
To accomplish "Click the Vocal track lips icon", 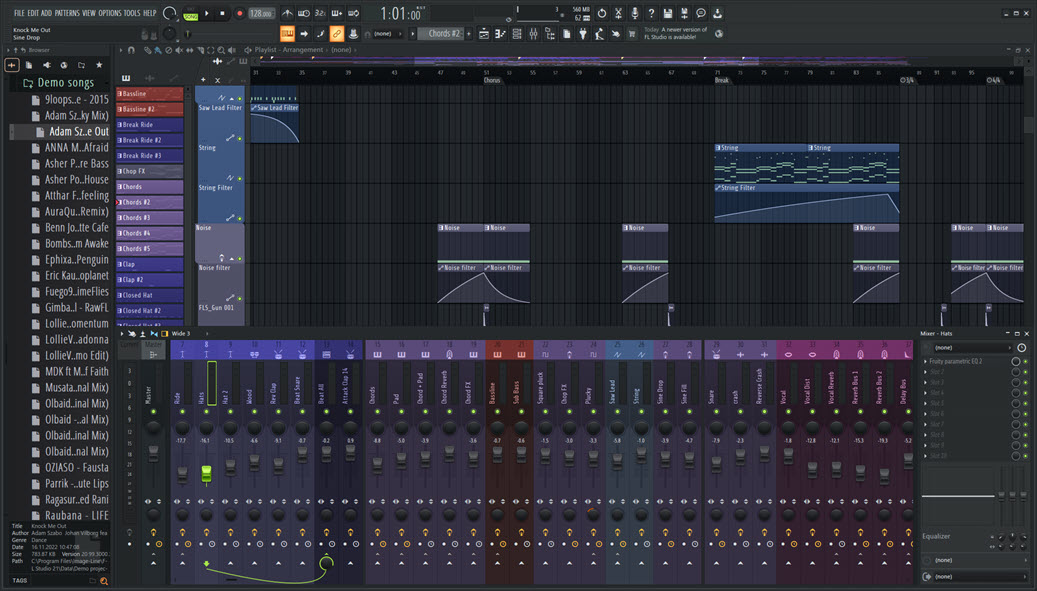I will click(x=788, y=355).
